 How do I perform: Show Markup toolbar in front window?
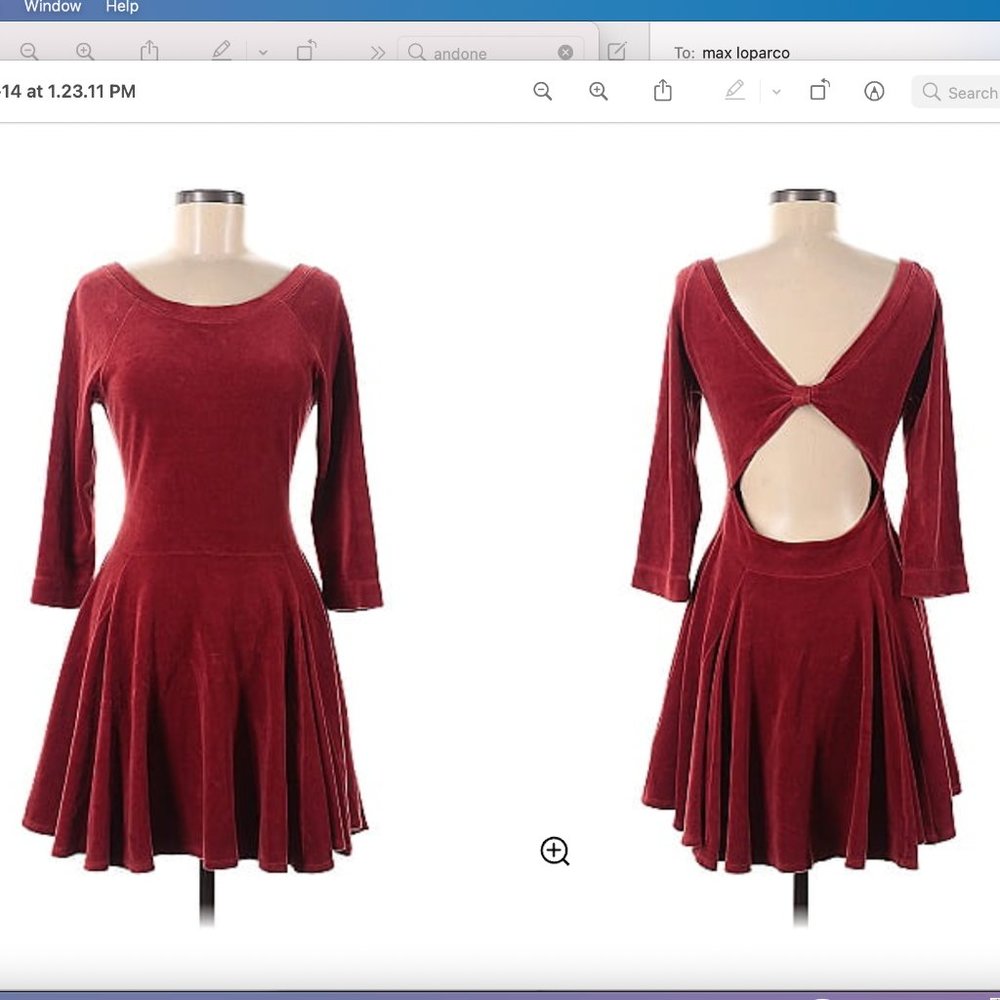click(874, 91)
